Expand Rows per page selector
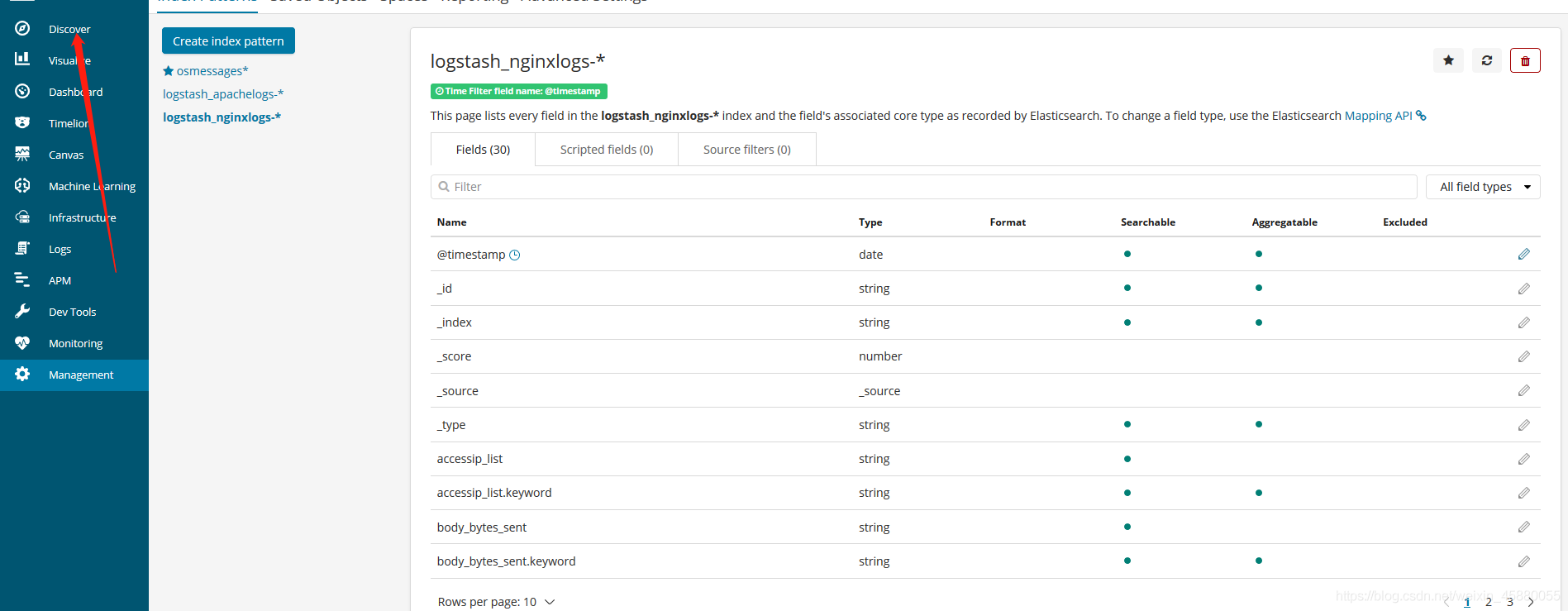 coord(496,602)
